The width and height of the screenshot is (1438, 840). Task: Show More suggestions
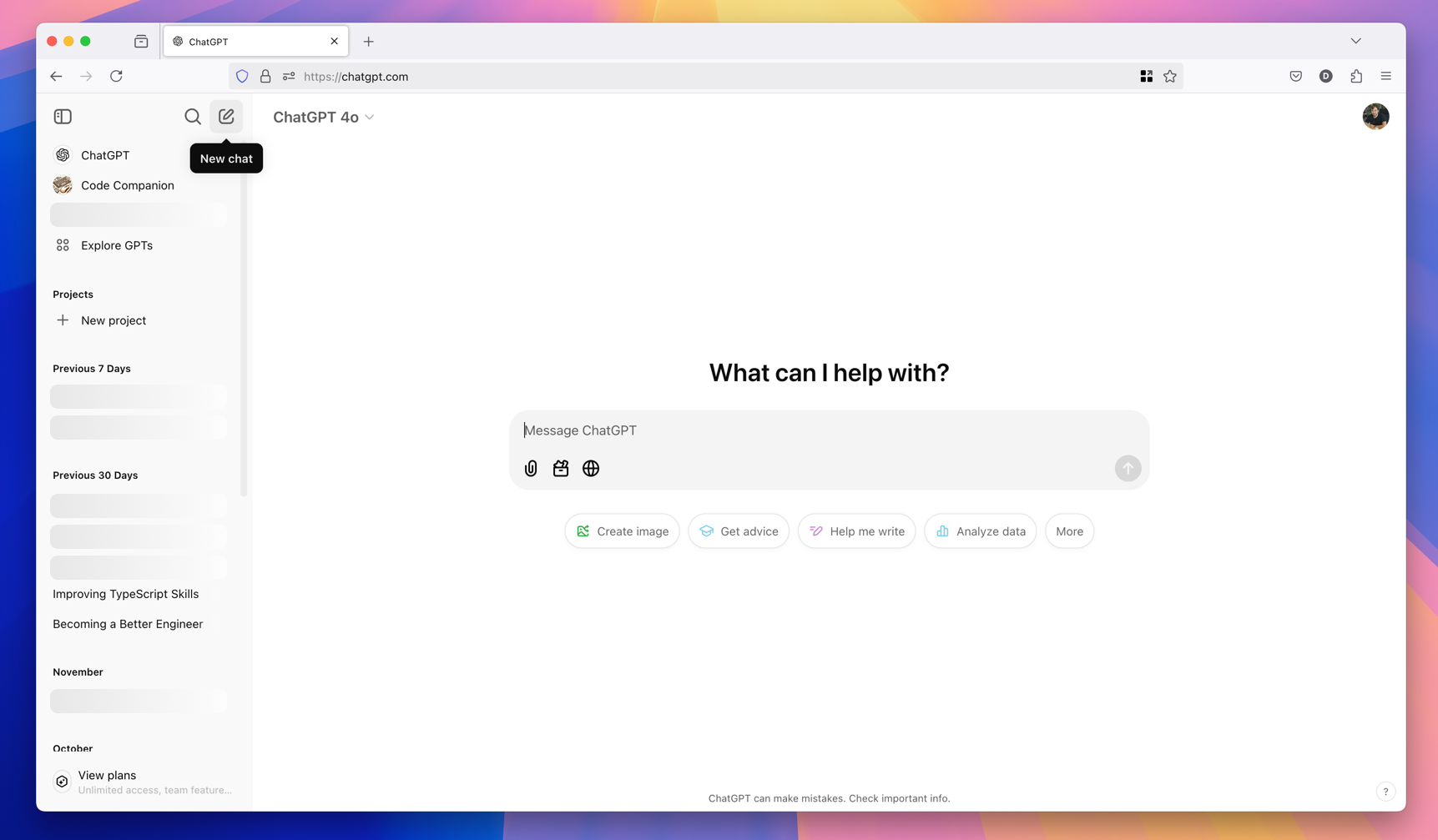coord(1069,531)
